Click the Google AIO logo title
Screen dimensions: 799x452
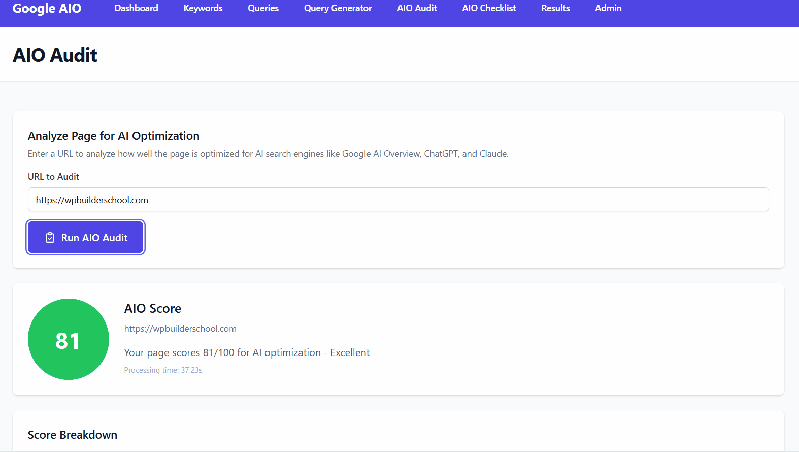click(x=47, y=9)
